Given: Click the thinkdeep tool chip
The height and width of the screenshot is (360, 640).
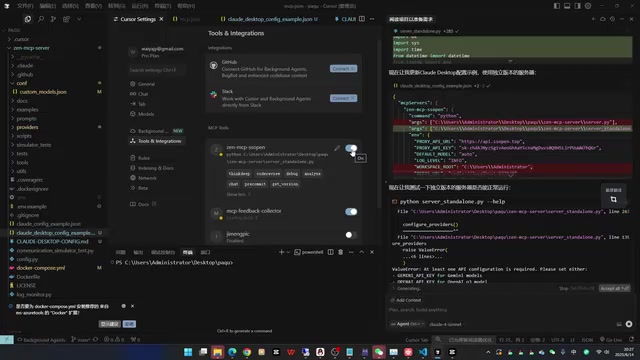Looking at the screenshot, I should 239,173.
